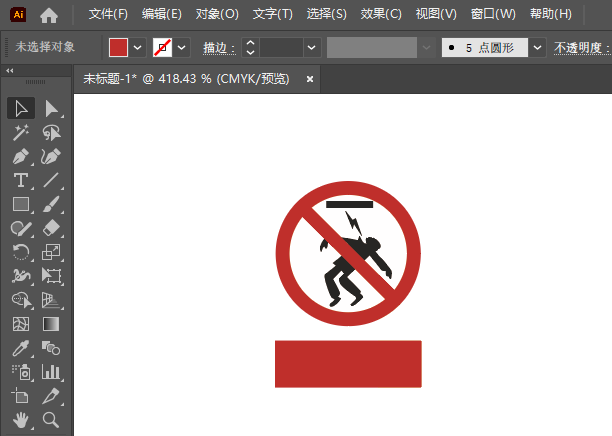Open the variable width profile dropdown

[x=427, y=48]
